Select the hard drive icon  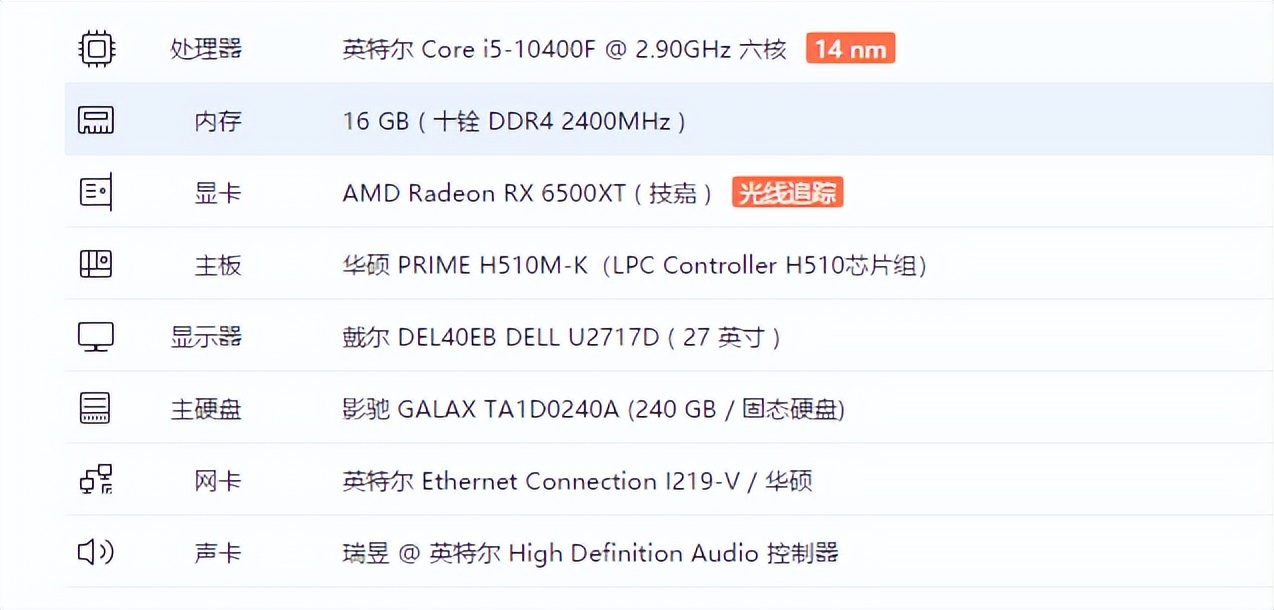pos(95,408)
